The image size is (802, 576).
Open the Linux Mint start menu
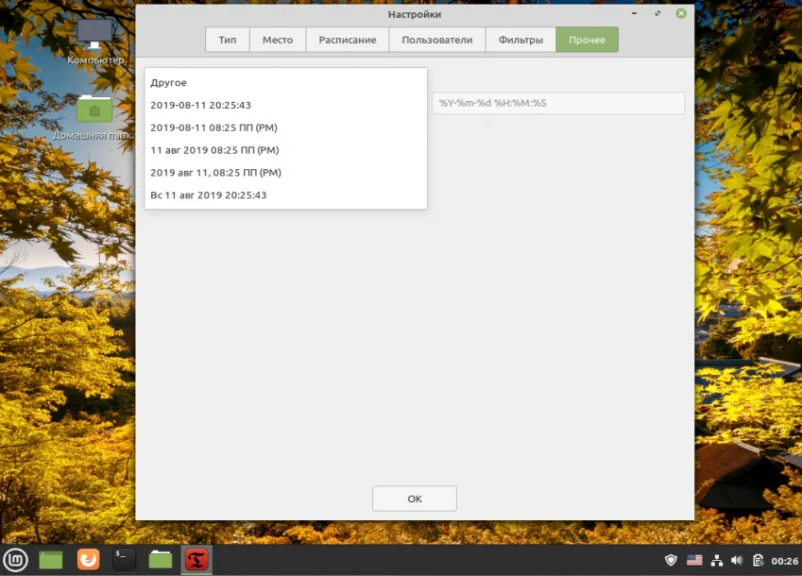15,560
